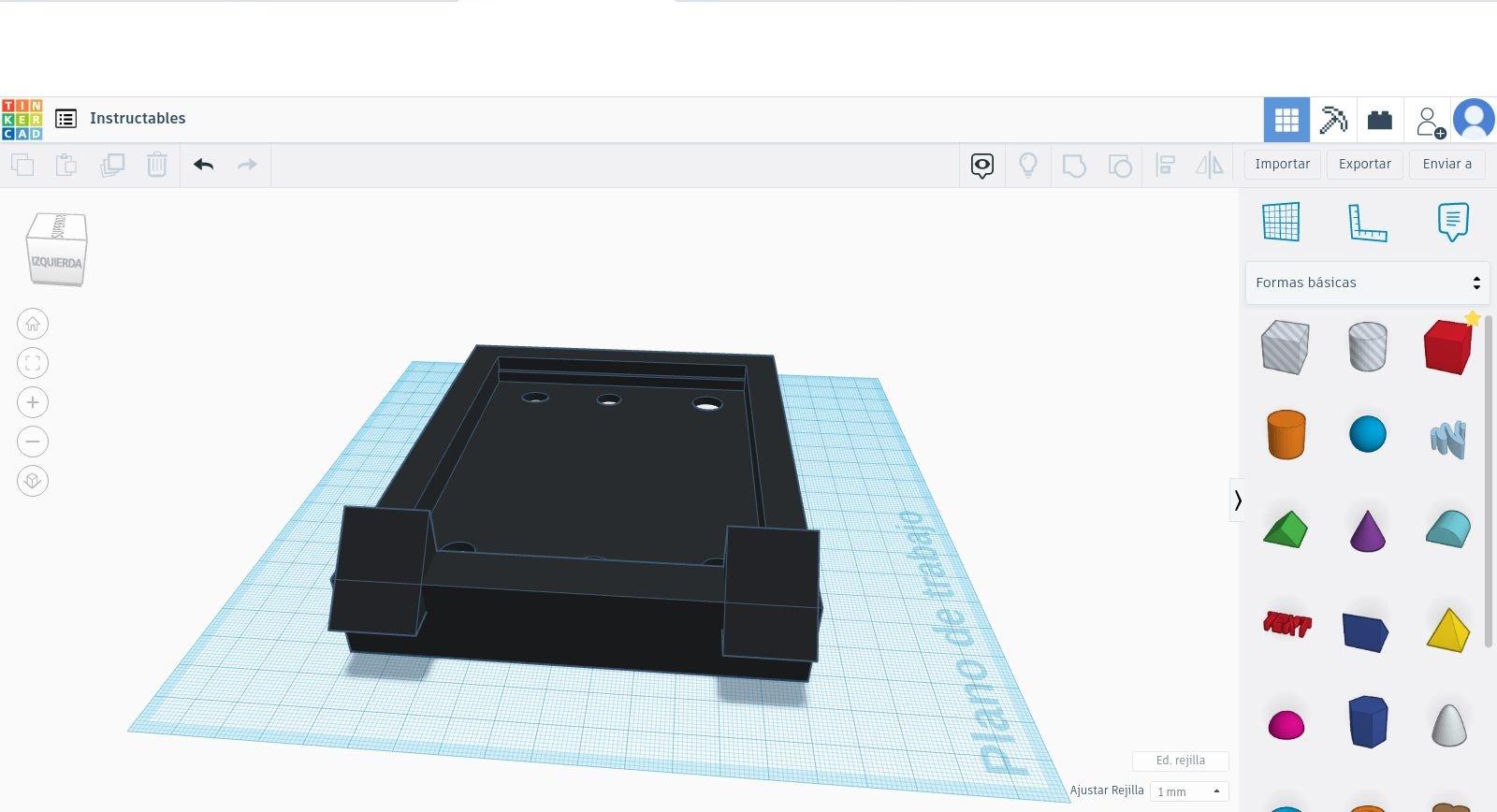The height and width of the screenshot is (812, 1497).
Task: Click the Home view button
Action: (x=33, y=324)
